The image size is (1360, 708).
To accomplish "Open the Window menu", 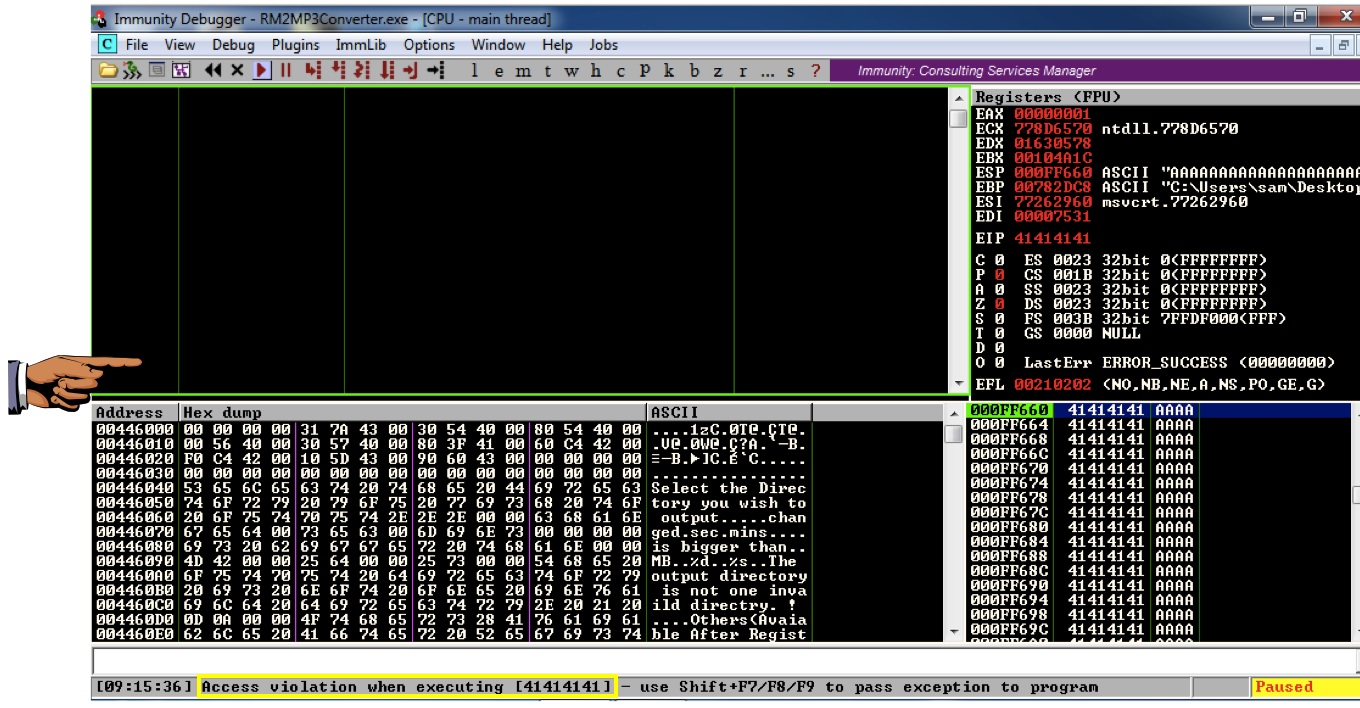I will point(498,45).
